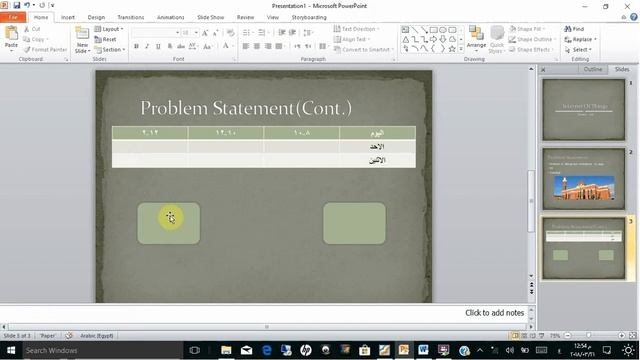The height and width of the screenshot is (360, 640).
Task: Open the font size dropdown
Action: (196, 33)
